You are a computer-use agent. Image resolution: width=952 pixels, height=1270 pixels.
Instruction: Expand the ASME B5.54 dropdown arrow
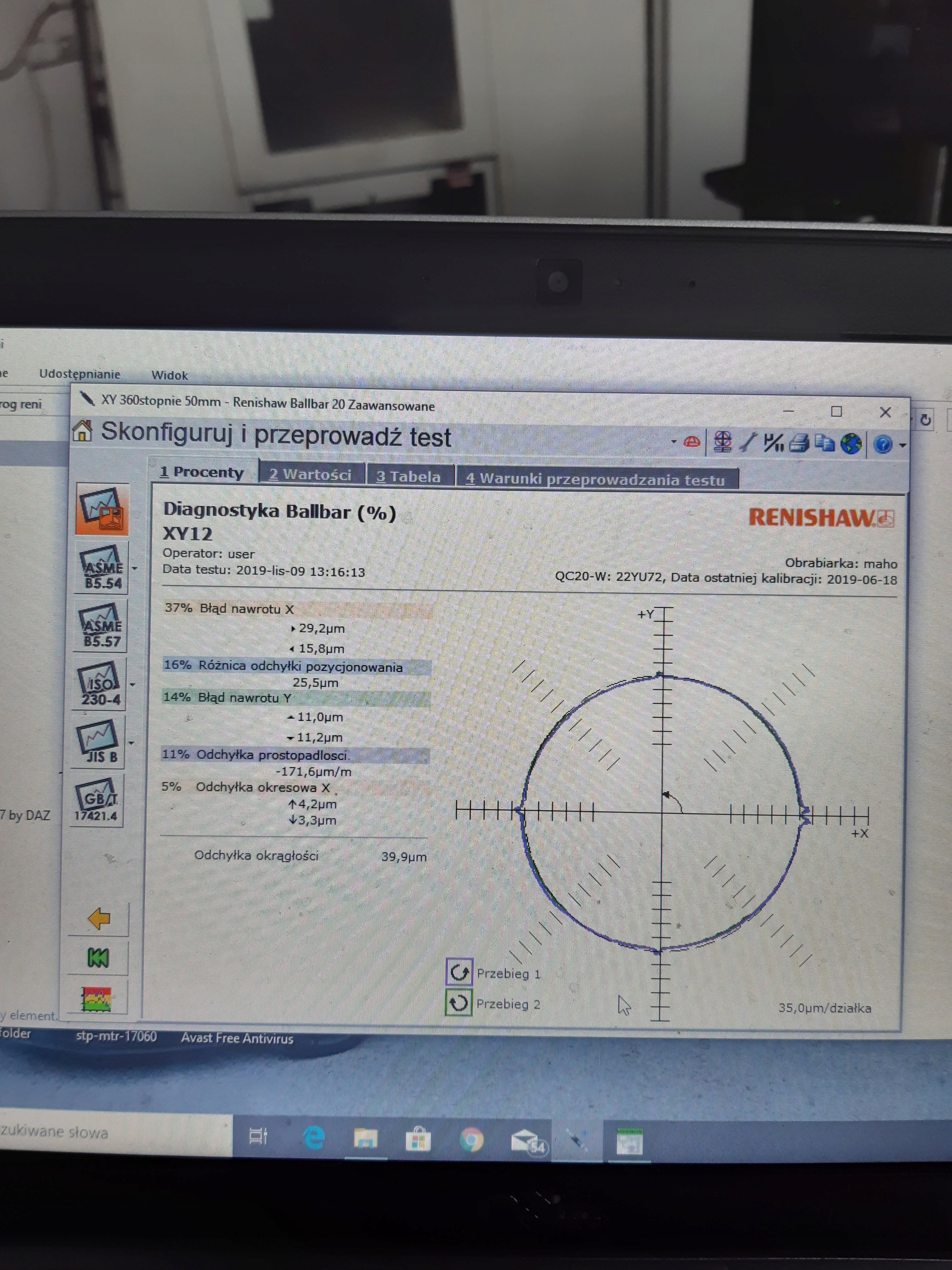coord(134,569)
